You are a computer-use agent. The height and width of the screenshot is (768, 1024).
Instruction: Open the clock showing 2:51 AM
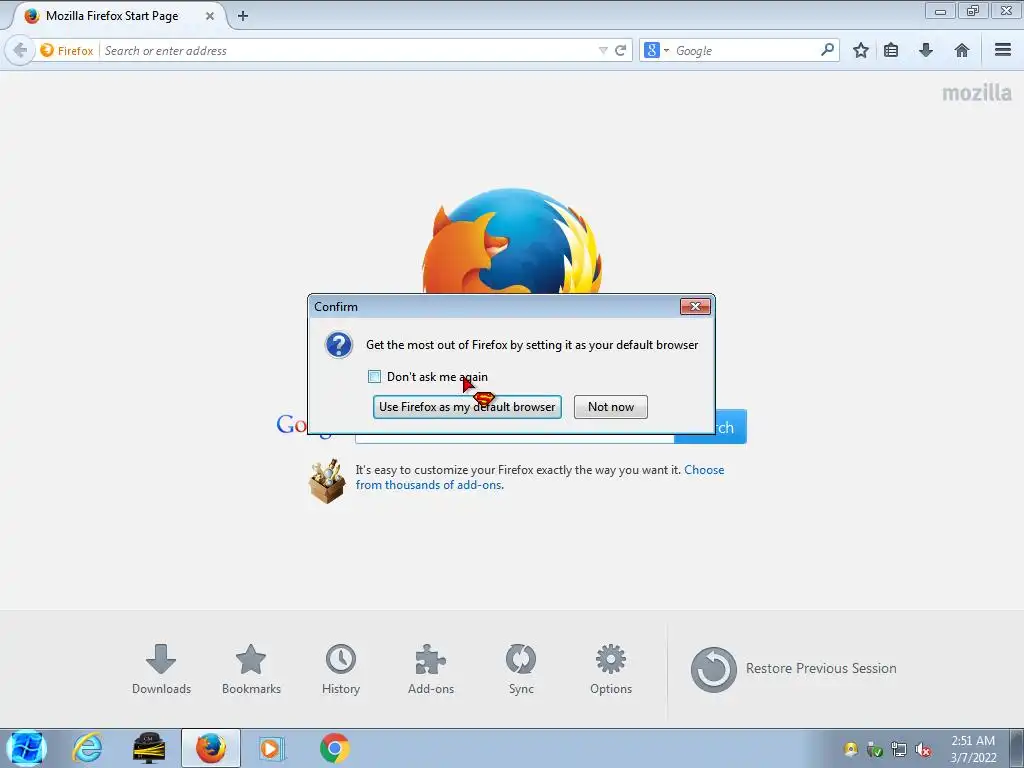coord(973,749)
